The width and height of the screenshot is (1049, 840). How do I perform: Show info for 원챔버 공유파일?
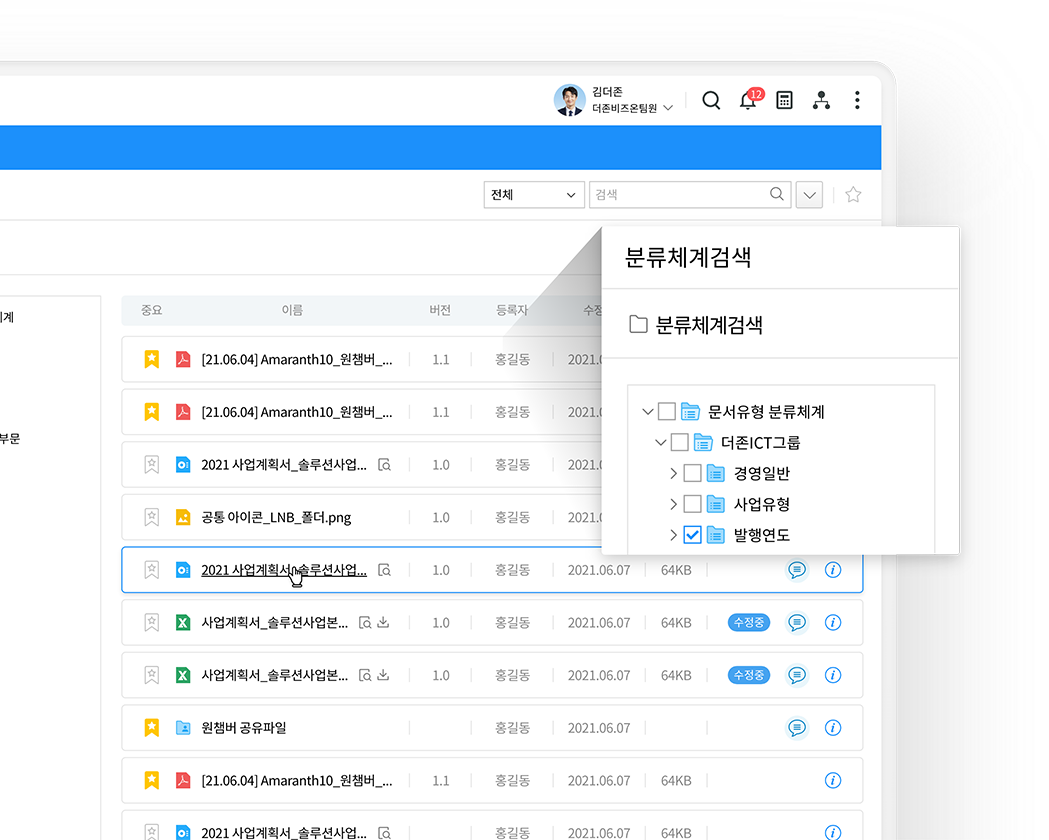(x=833, y=728)
